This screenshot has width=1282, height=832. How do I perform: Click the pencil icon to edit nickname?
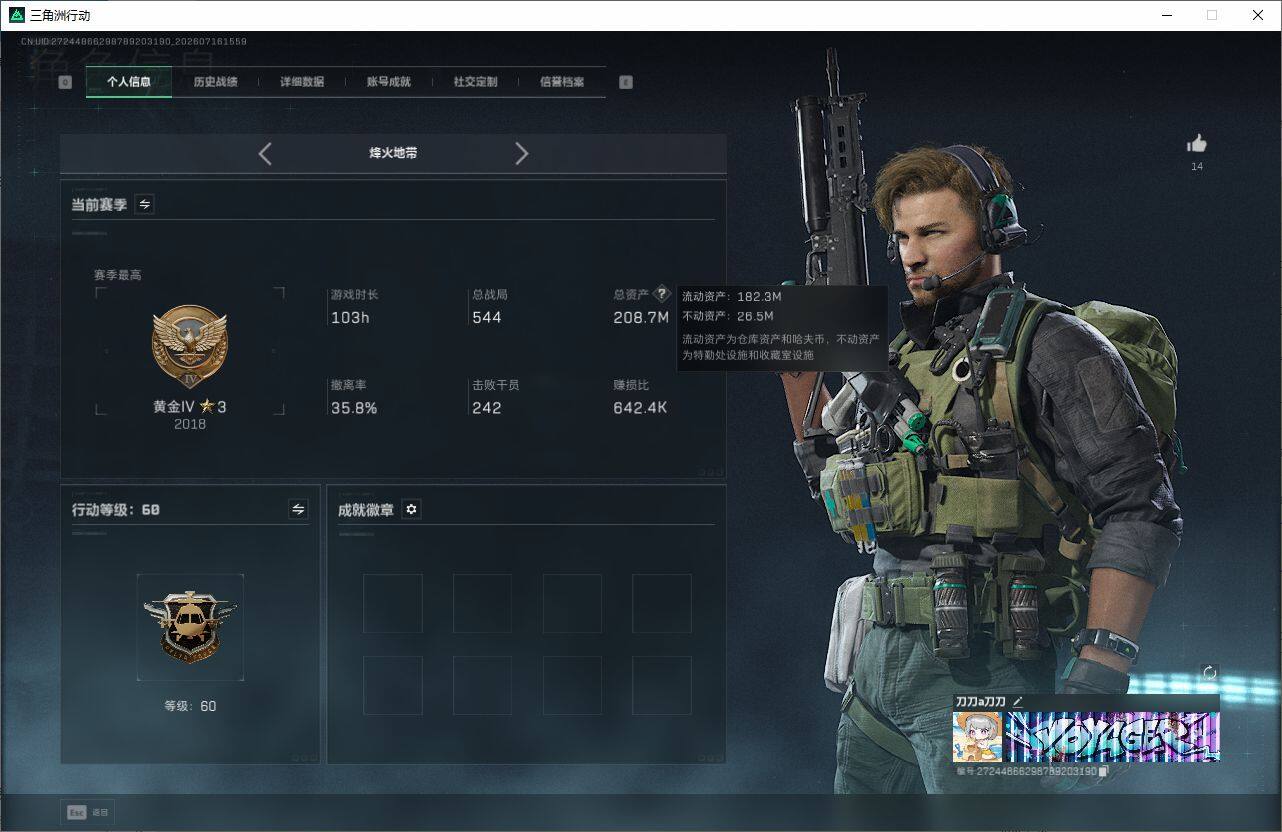click(x=1018, y=702)
